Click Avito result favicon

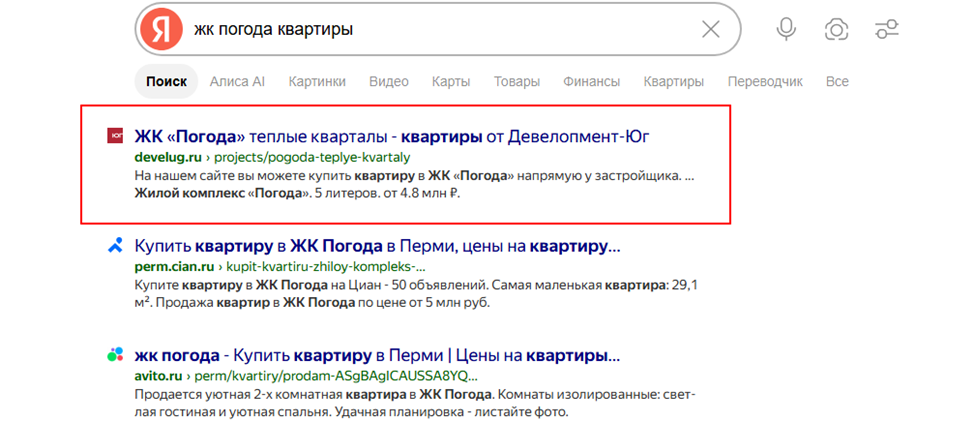[x=115, y=355]
